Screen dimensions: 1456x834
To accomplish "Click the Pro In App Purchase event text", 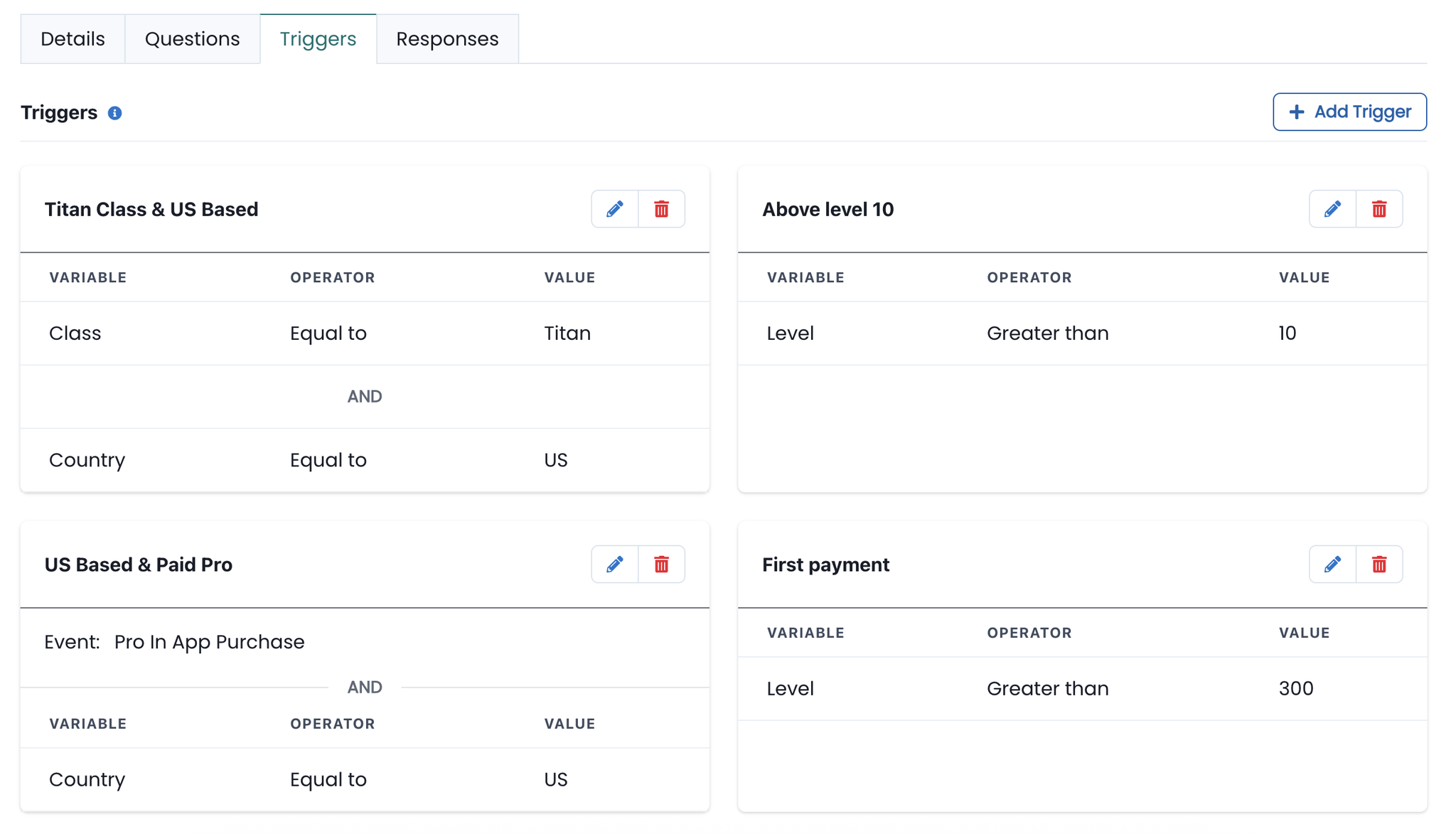I will 209,642.
